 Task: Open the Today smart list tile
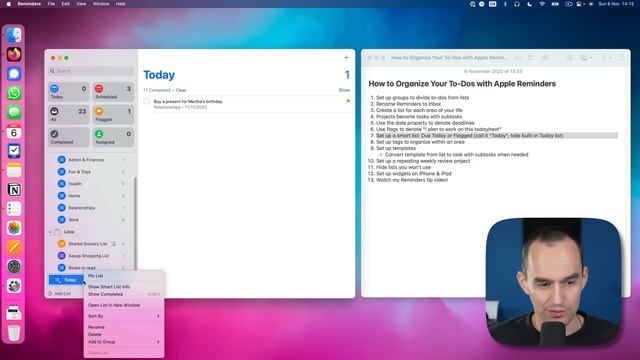[68, 92]
